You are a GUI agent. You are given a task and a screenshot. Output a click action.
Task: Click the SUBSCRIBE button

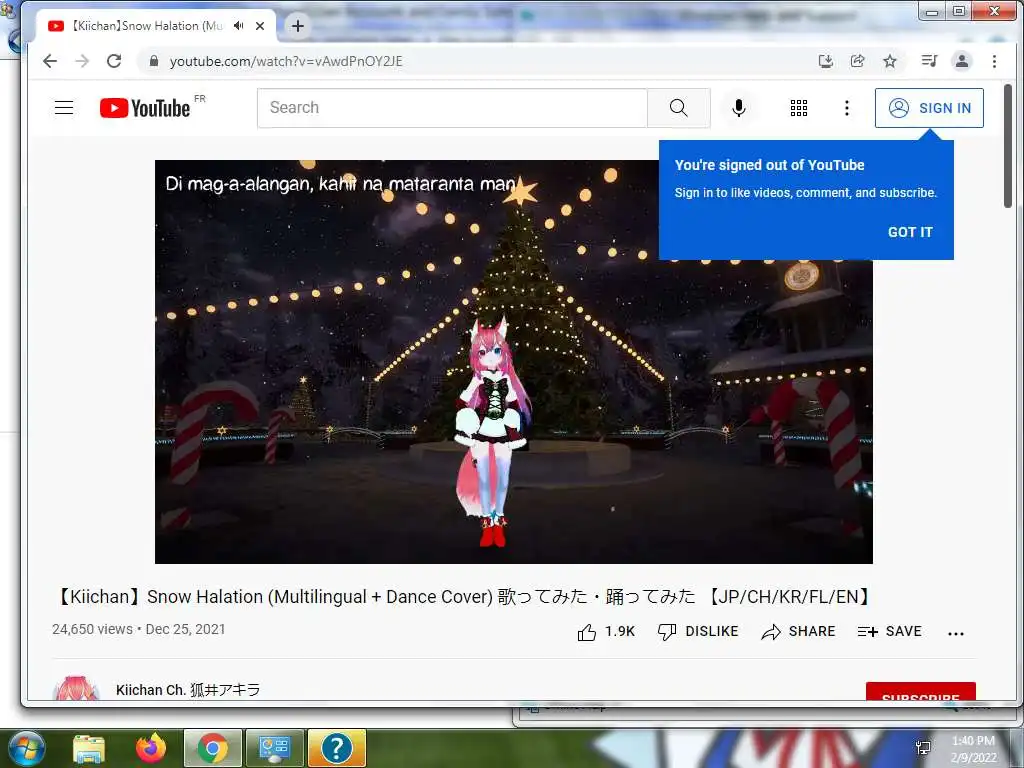[x=921, y=692]
